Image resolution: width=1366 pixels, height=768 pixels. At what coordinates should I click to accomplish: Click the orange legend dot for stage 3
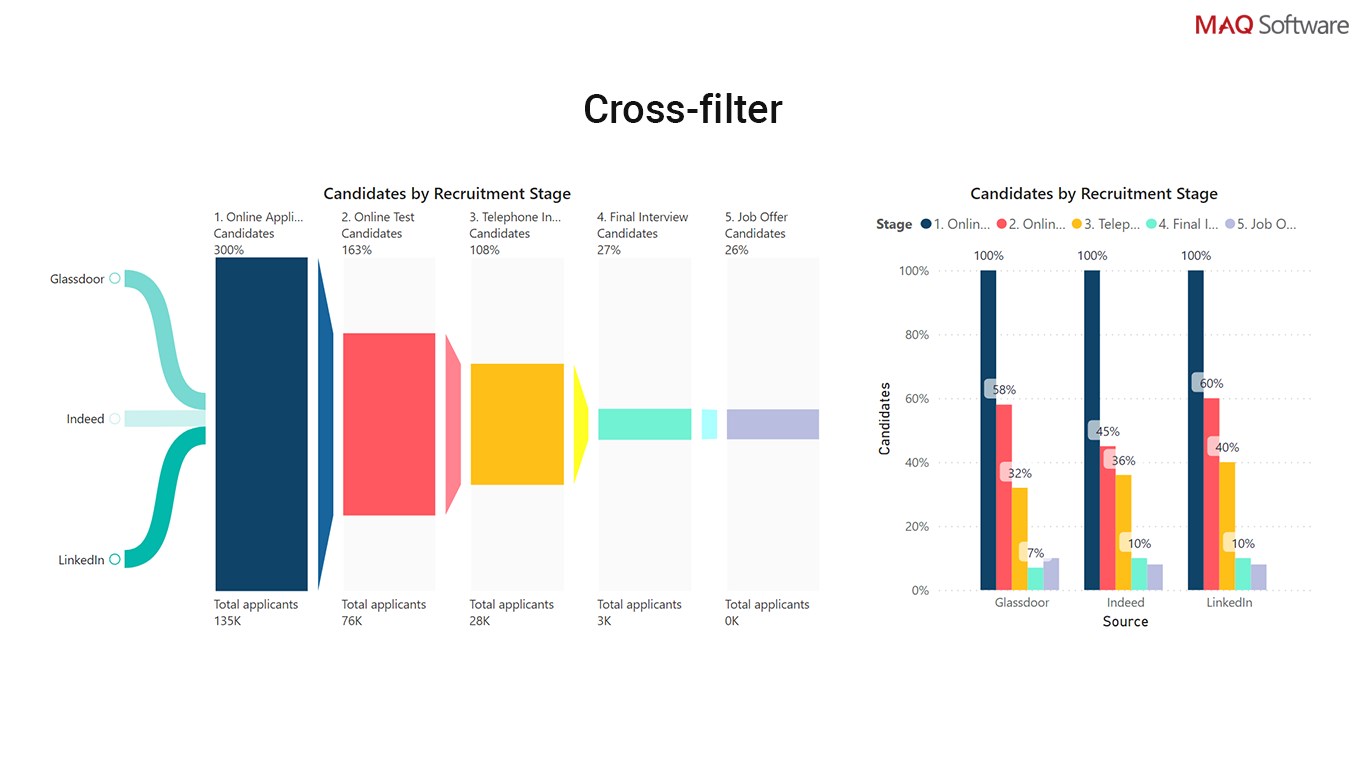(1076, 225)
